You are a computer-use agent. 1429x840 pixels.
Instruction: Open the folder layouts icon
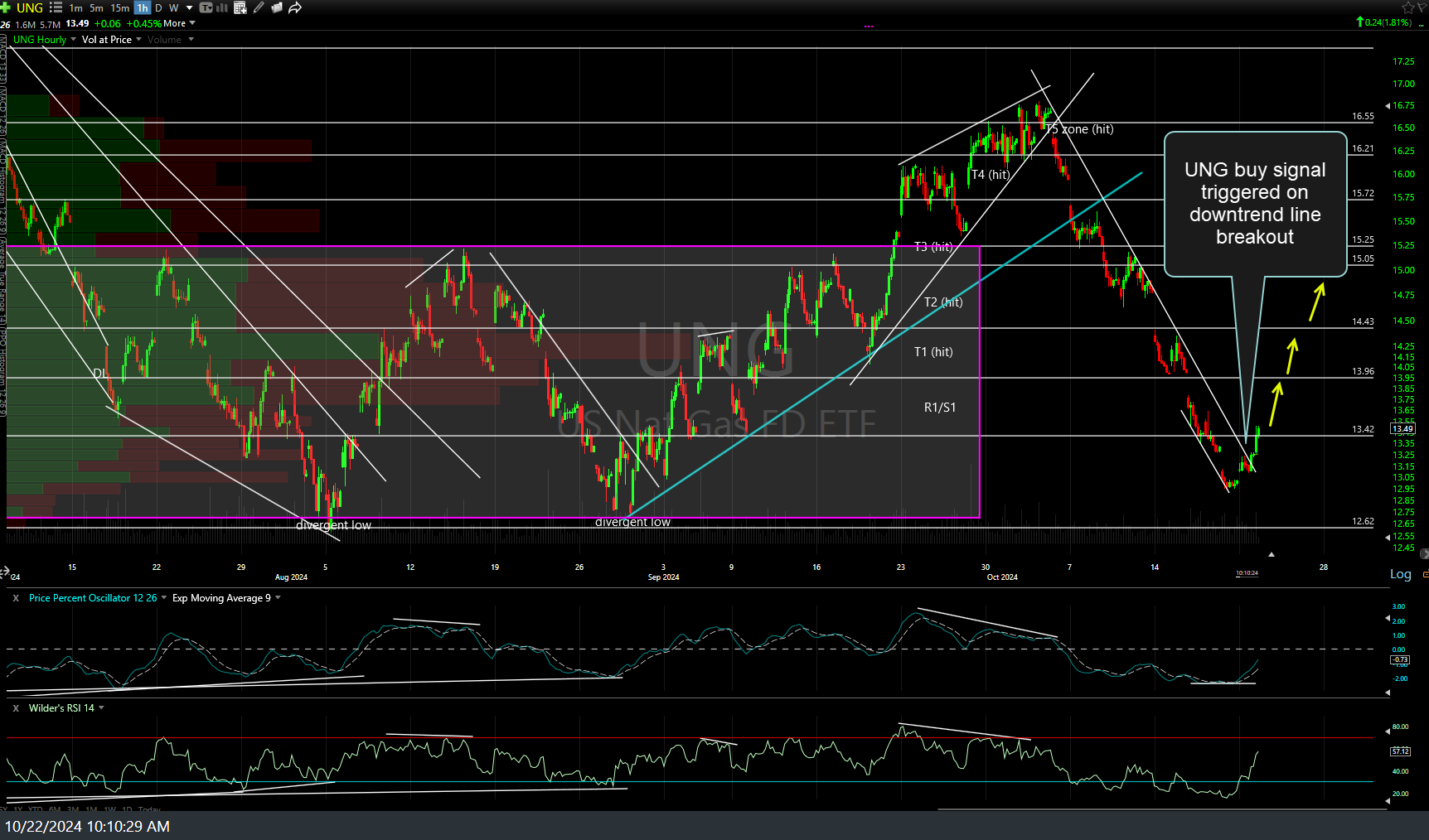pos(277,7)
